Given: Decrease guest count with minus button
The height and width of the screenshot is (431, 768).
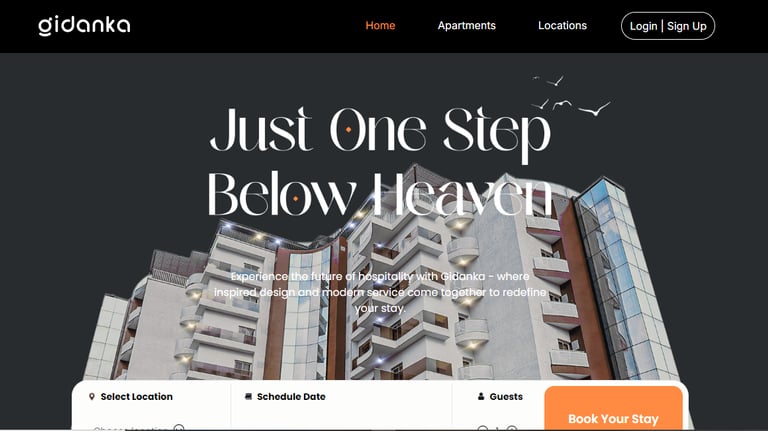Looking at the screenshot, I should pyautogui.click(x=482, y=429).
